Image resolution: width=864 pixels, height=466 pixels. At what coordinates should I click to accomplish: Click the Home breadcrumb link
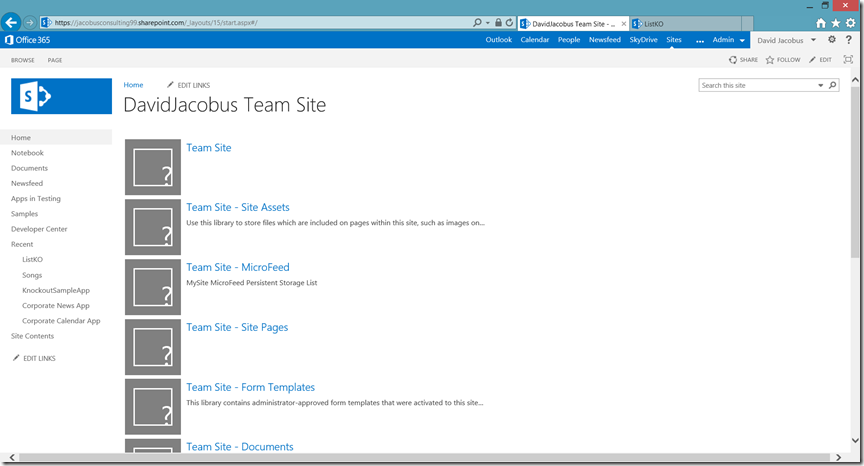[133, 85]
